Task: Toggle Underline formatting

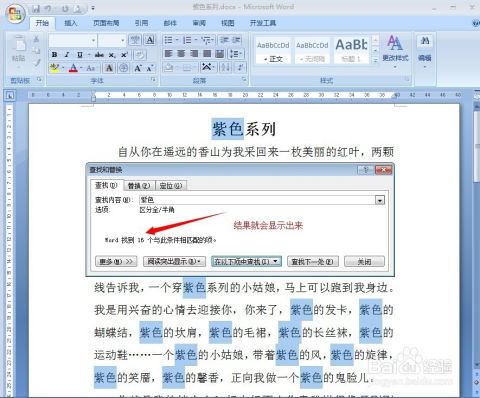Action: pos(79,55)
